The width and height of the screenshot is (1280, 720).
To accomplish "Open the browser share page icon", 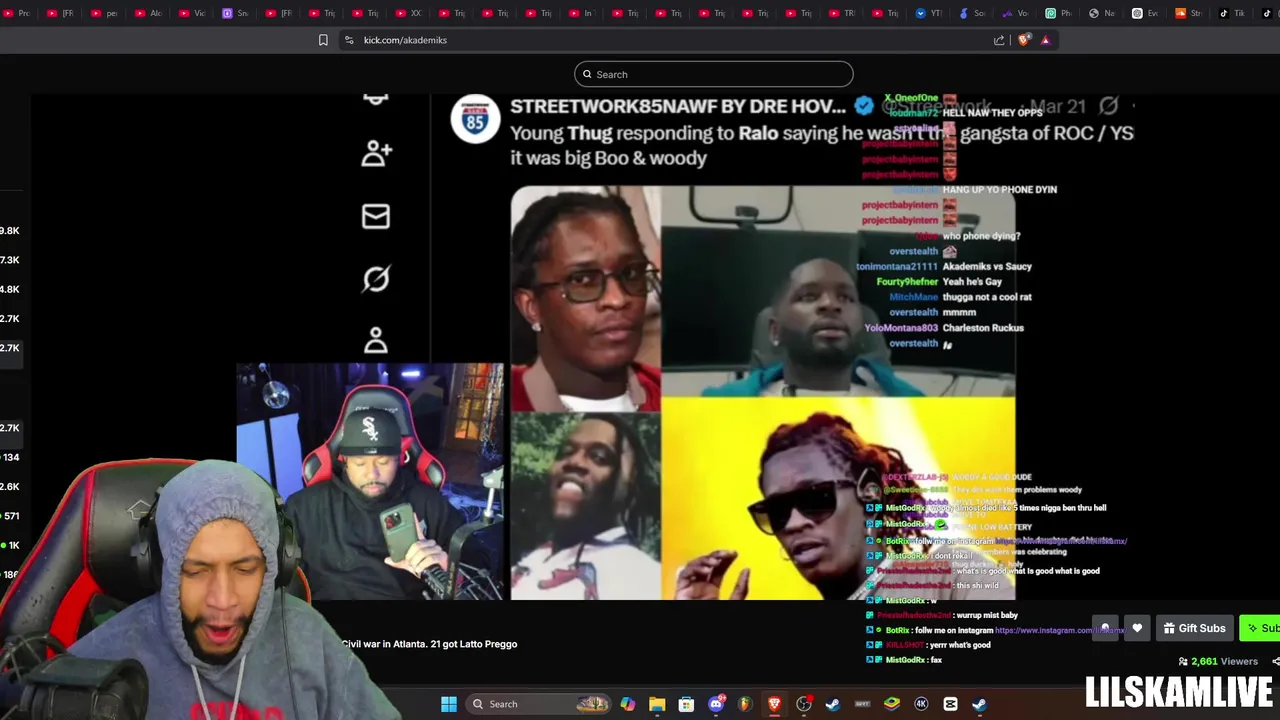I will click(999, 40).
